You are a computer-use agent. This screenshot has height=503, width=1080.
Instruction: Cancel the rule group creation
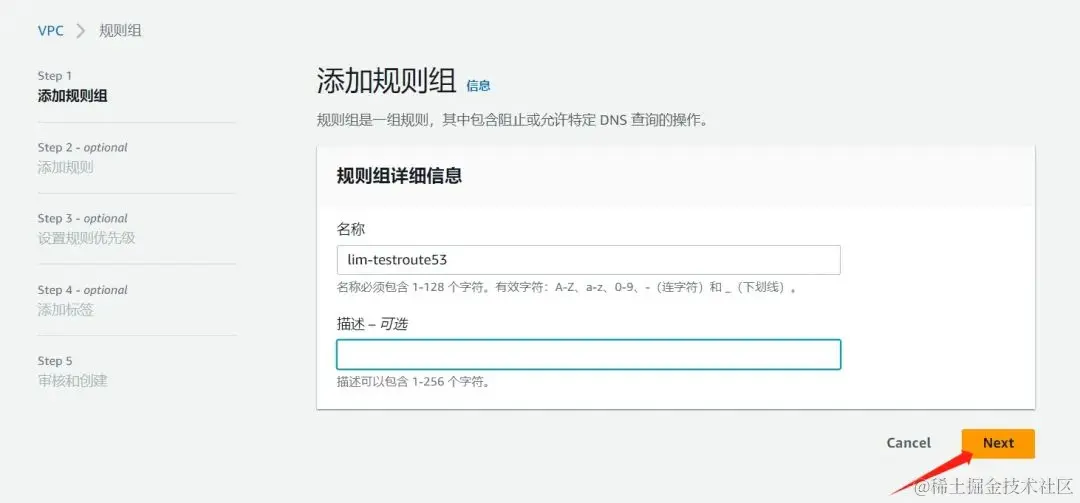click(x=908, y=443)
